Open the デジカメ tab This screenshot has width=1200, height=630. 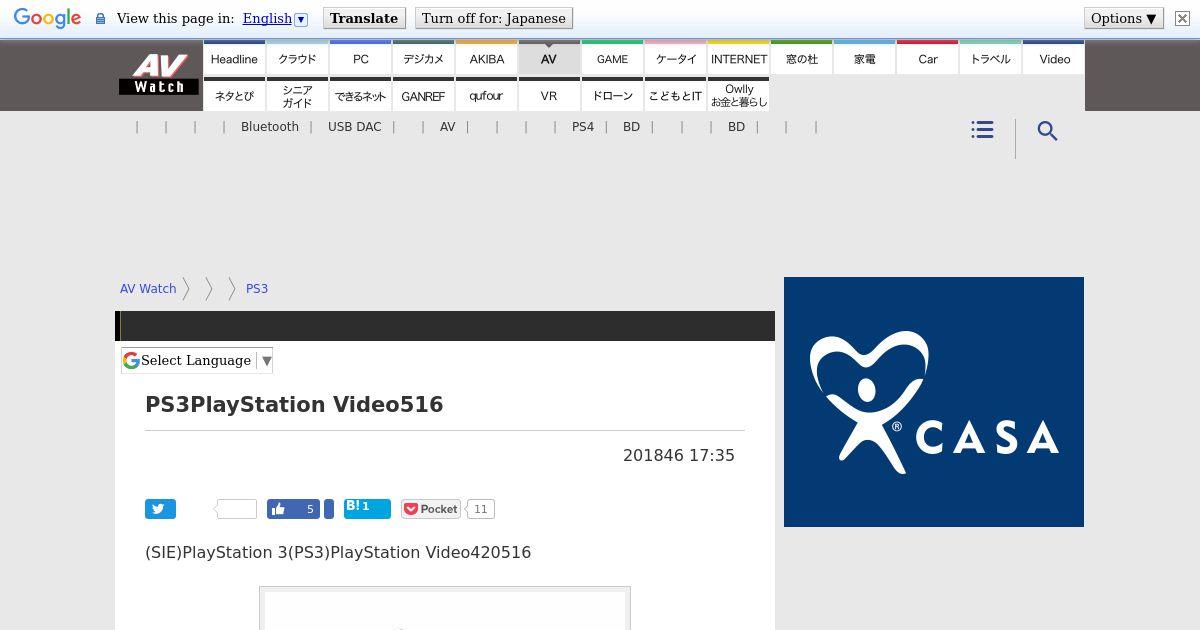pos(424,58)
